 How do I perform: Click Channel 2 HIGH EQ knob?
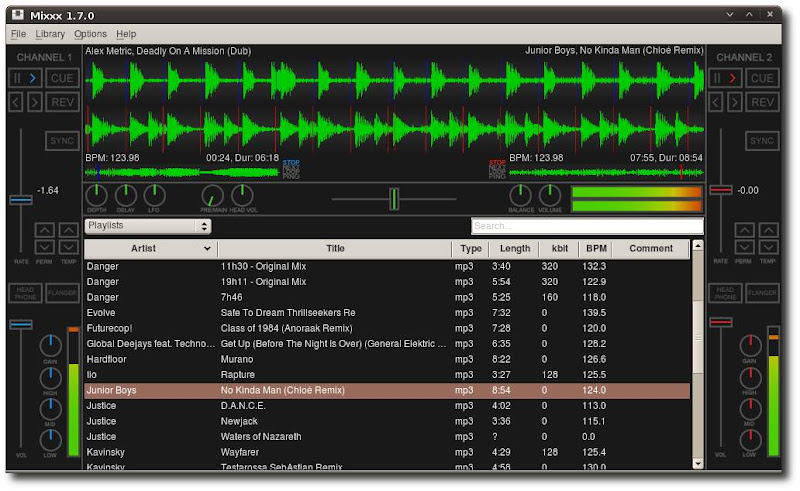pyautogui.click(x=751, y=378)
